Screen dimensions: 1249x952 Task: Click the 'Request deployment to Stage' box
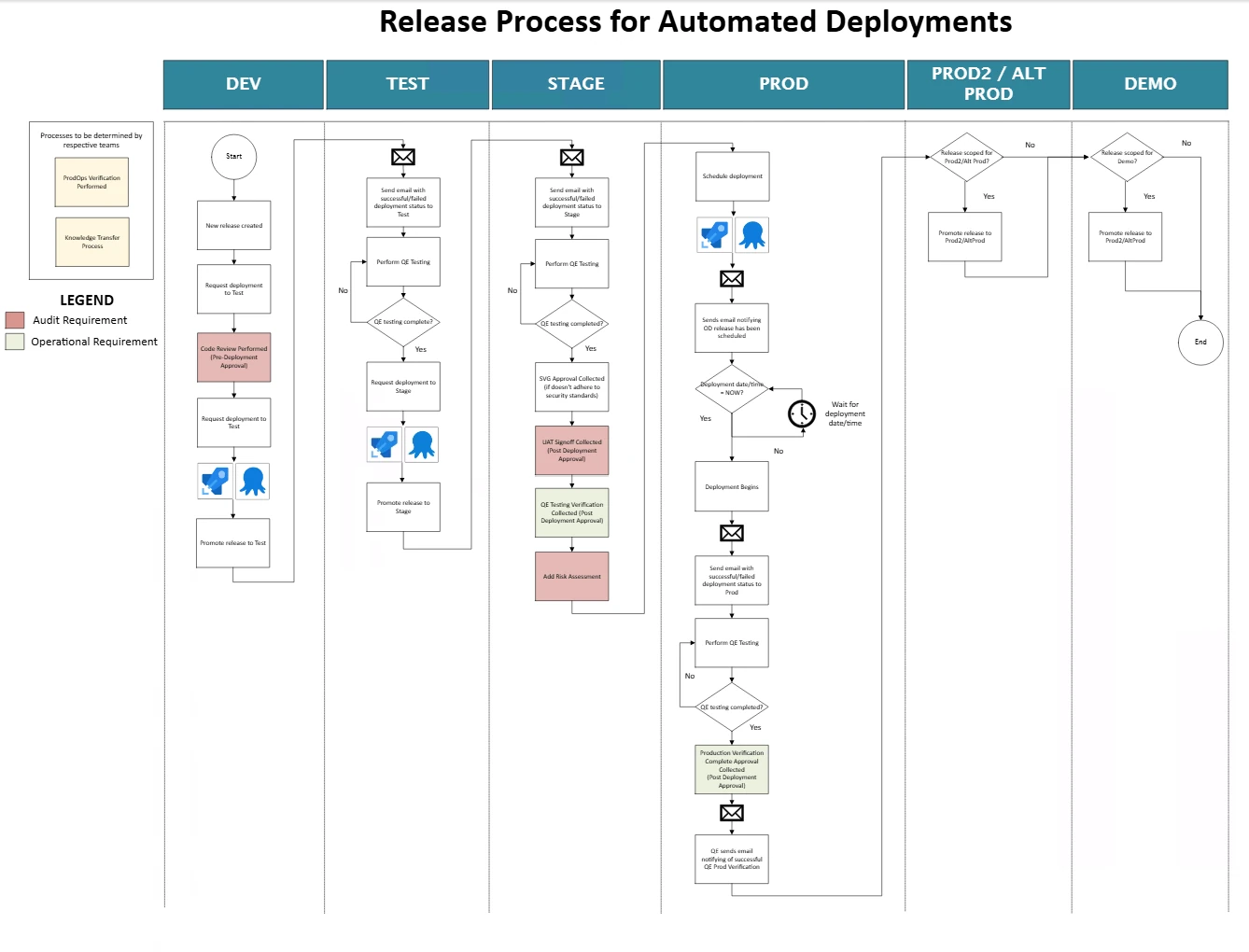tap(403, 386)
